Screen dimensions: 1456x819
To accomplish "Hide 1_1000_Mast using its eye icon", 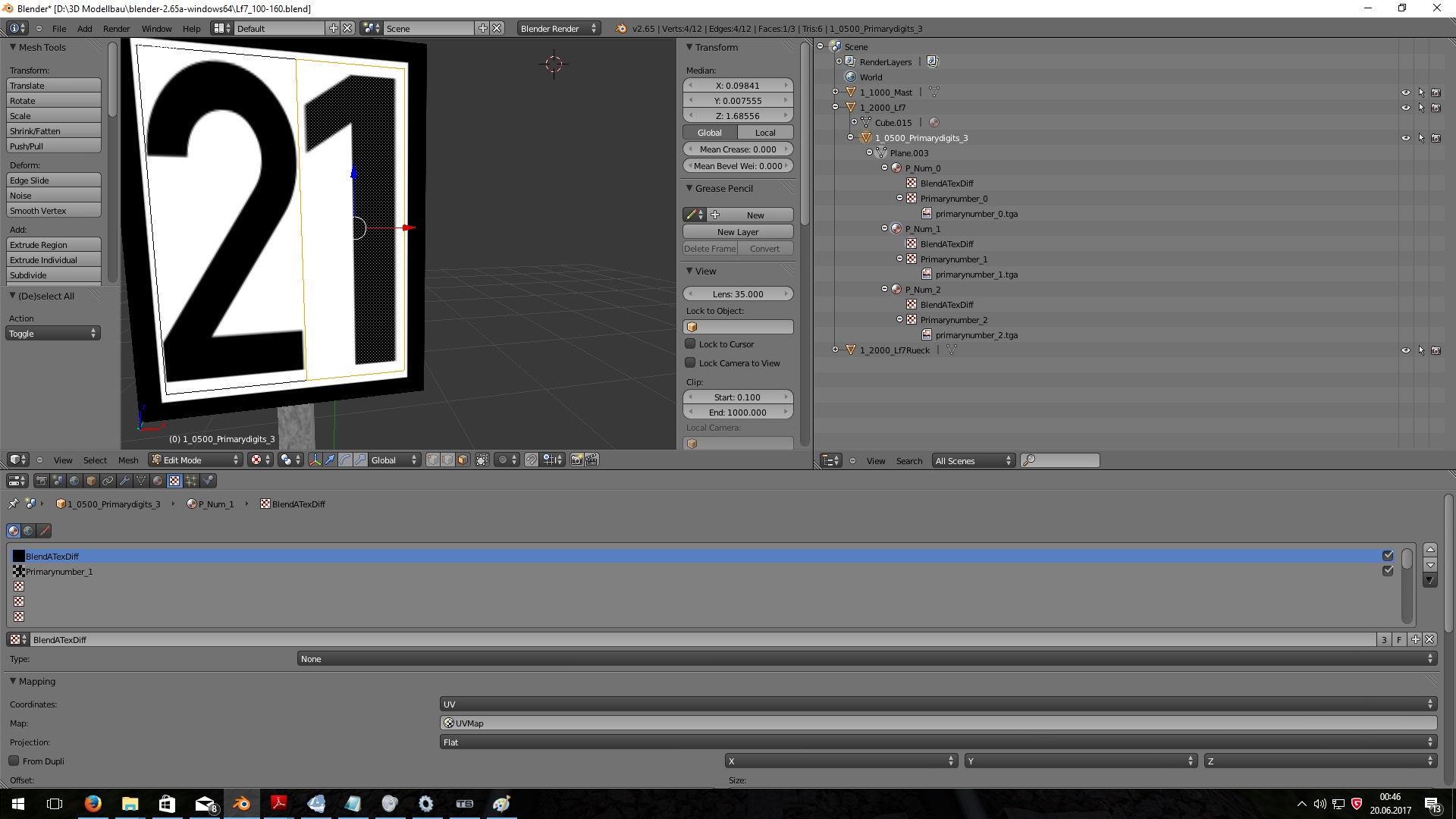I will [x=1405, y=93].
